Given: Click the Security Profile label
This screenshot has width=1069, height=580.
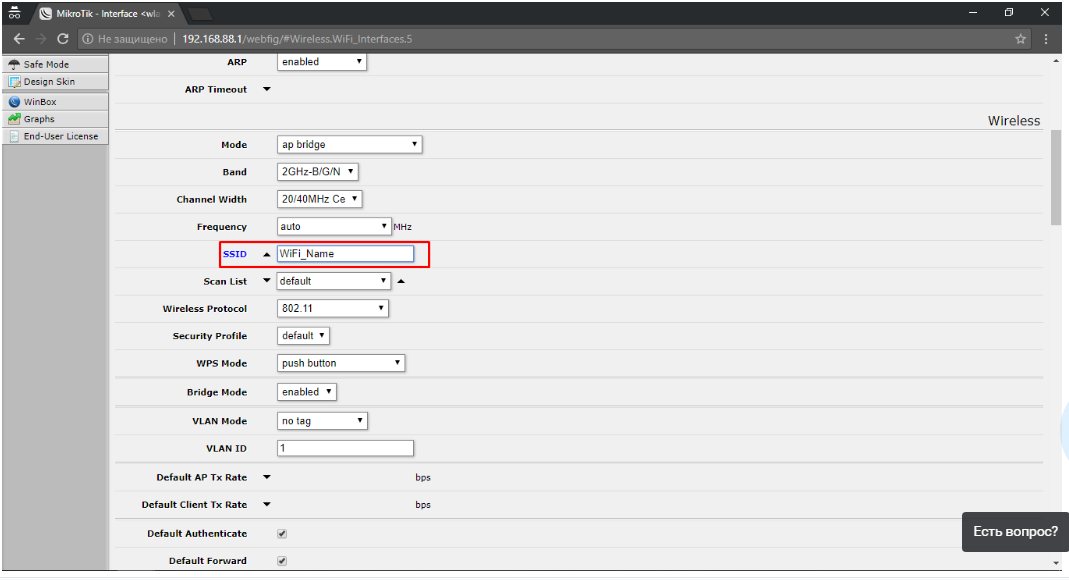Looking at the screenshot, I should [209, 336].
